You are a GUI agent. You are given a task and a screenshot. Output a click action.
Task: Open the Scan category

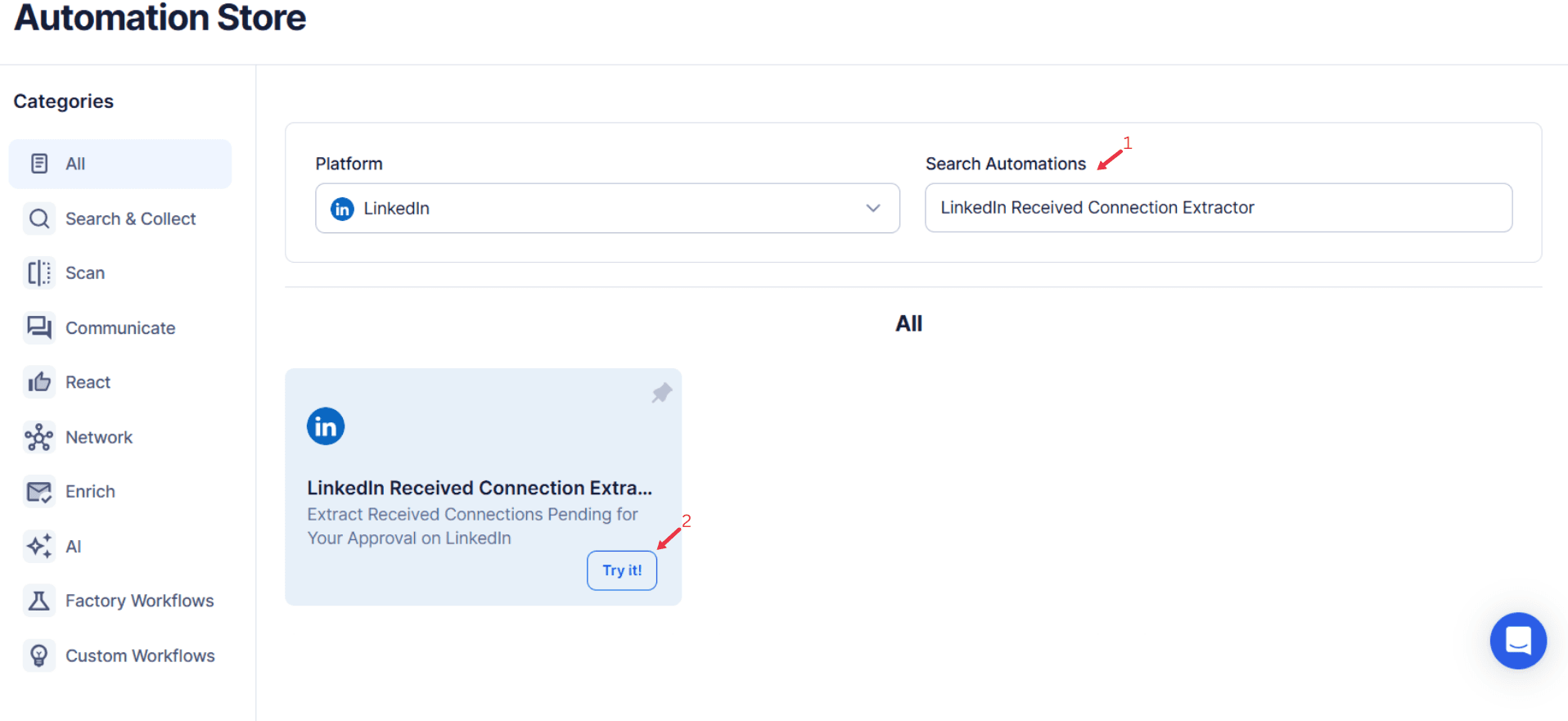(x=84, y=273)
